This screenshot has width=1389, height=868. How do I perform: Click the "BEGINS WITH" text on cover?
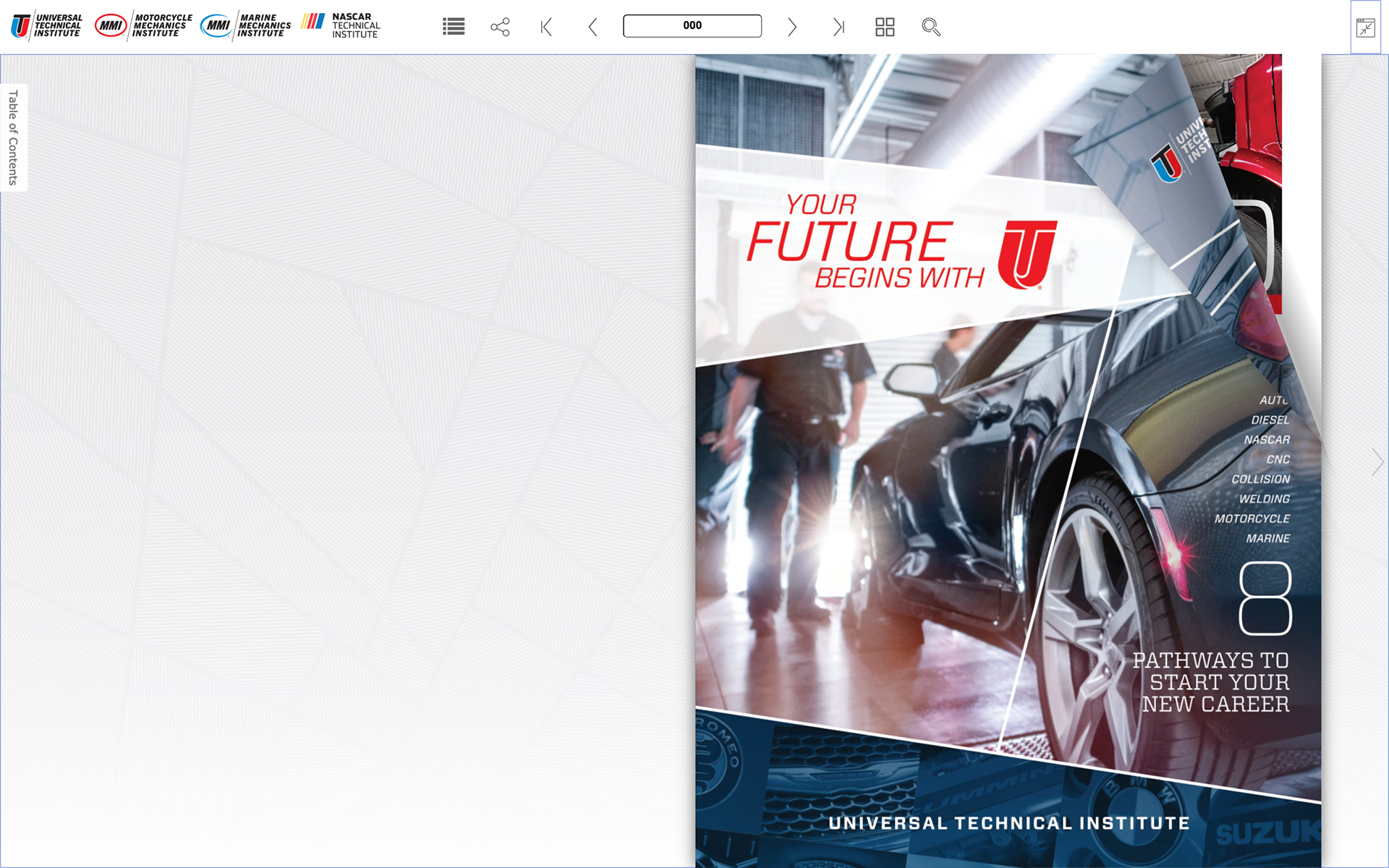point(899,278)
